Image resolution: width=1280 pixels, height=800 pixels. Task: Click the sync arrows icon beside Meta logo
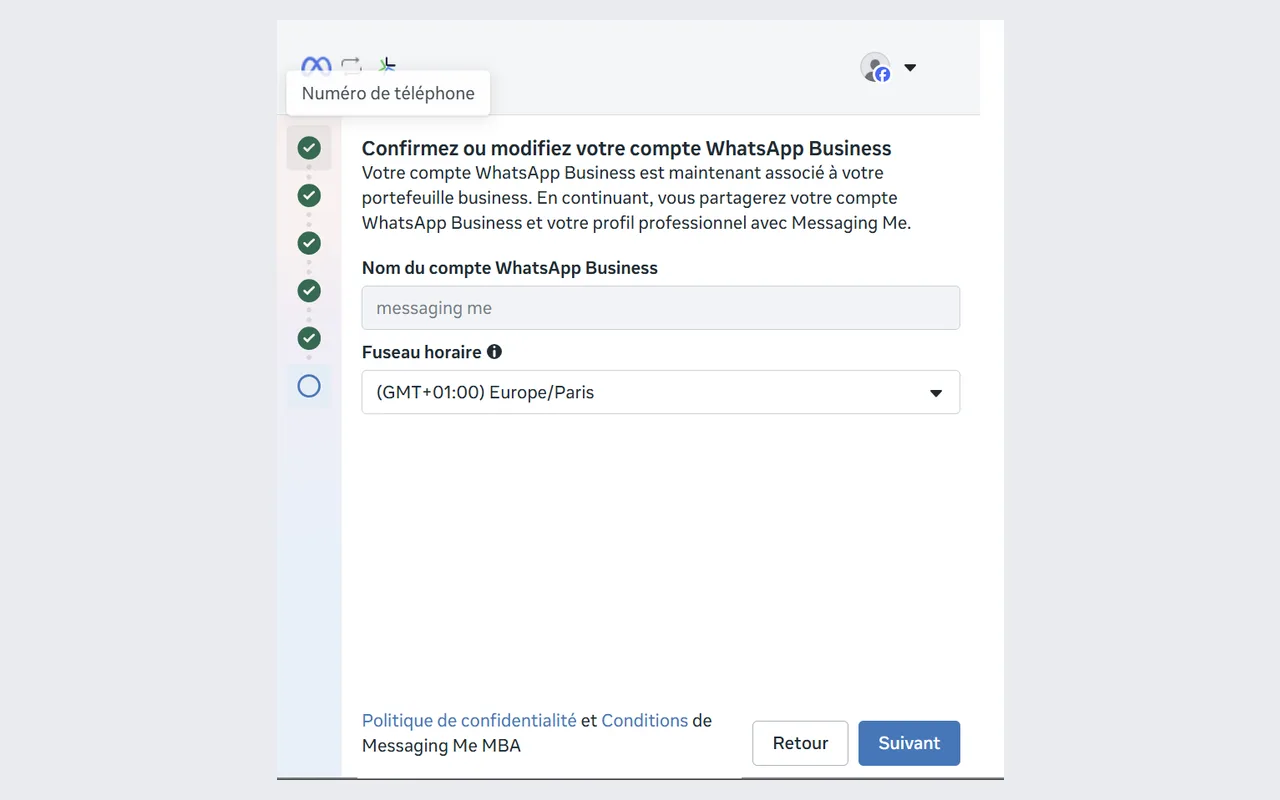[351, 65]
